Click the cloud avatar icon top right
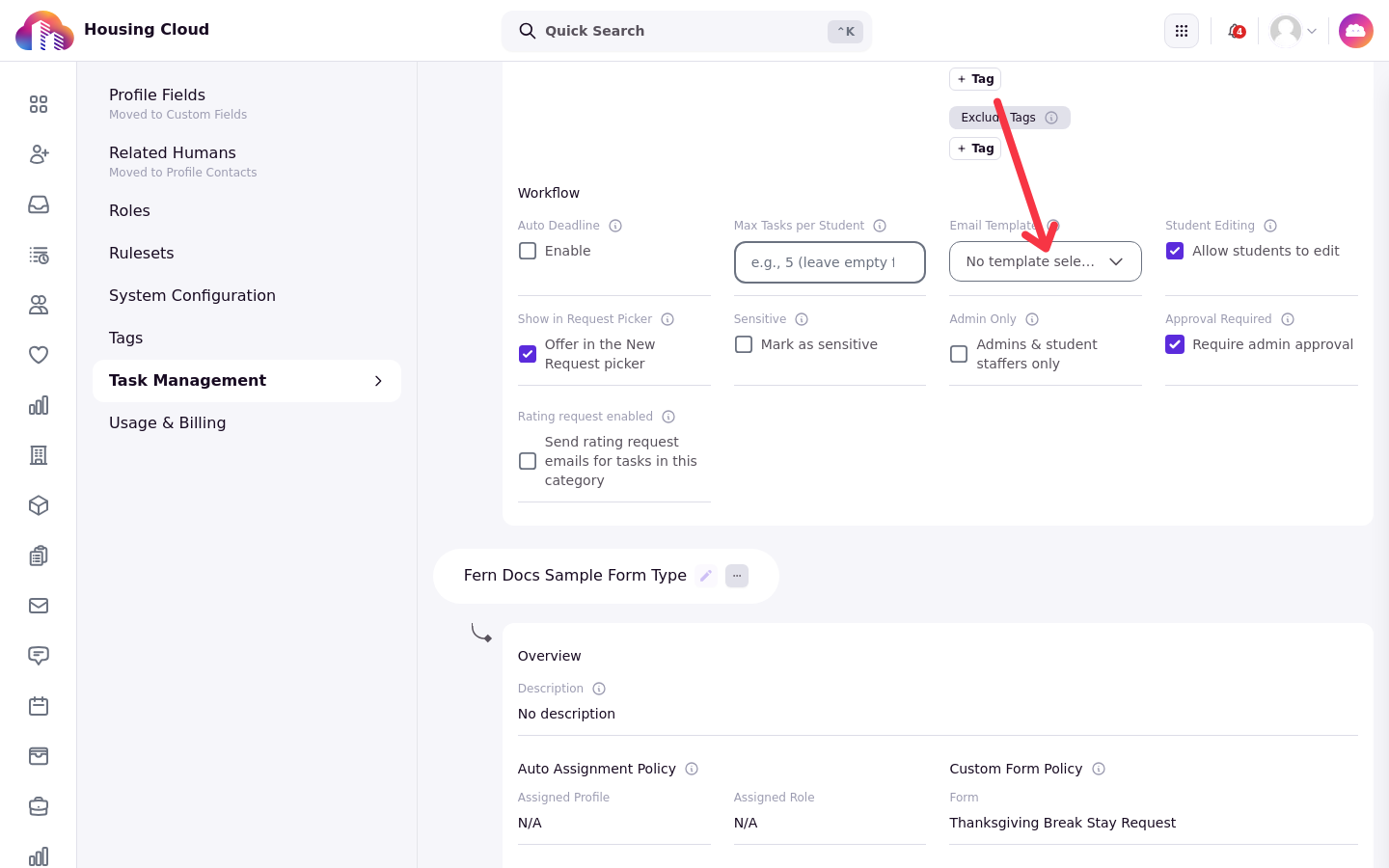 1356,31
